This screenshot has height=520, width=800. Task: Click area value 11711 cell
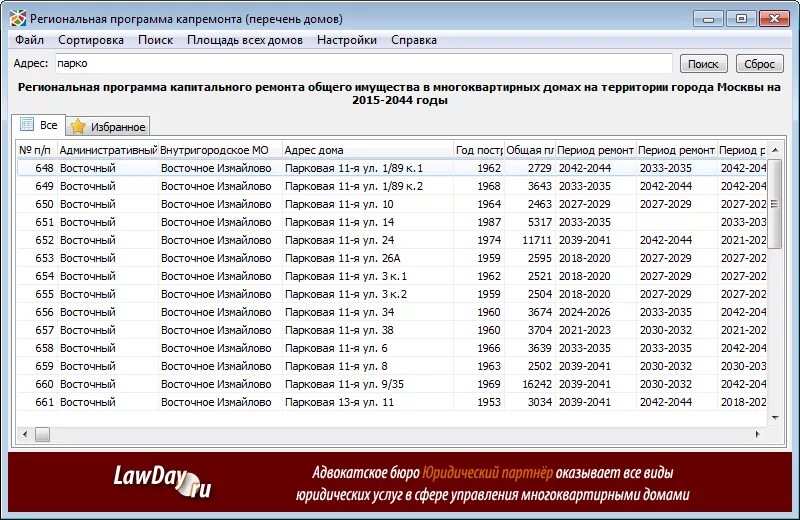530,240
